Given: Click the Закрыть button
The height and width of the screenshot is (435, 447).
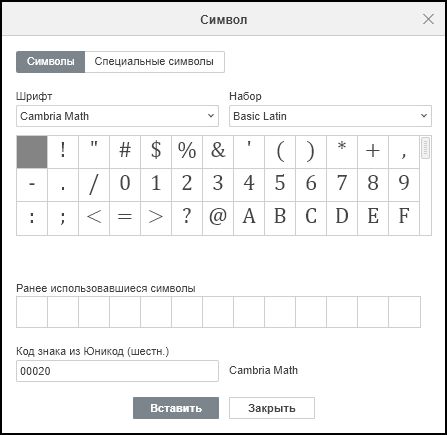Looking at the screenshot, I should click(272, 408).
